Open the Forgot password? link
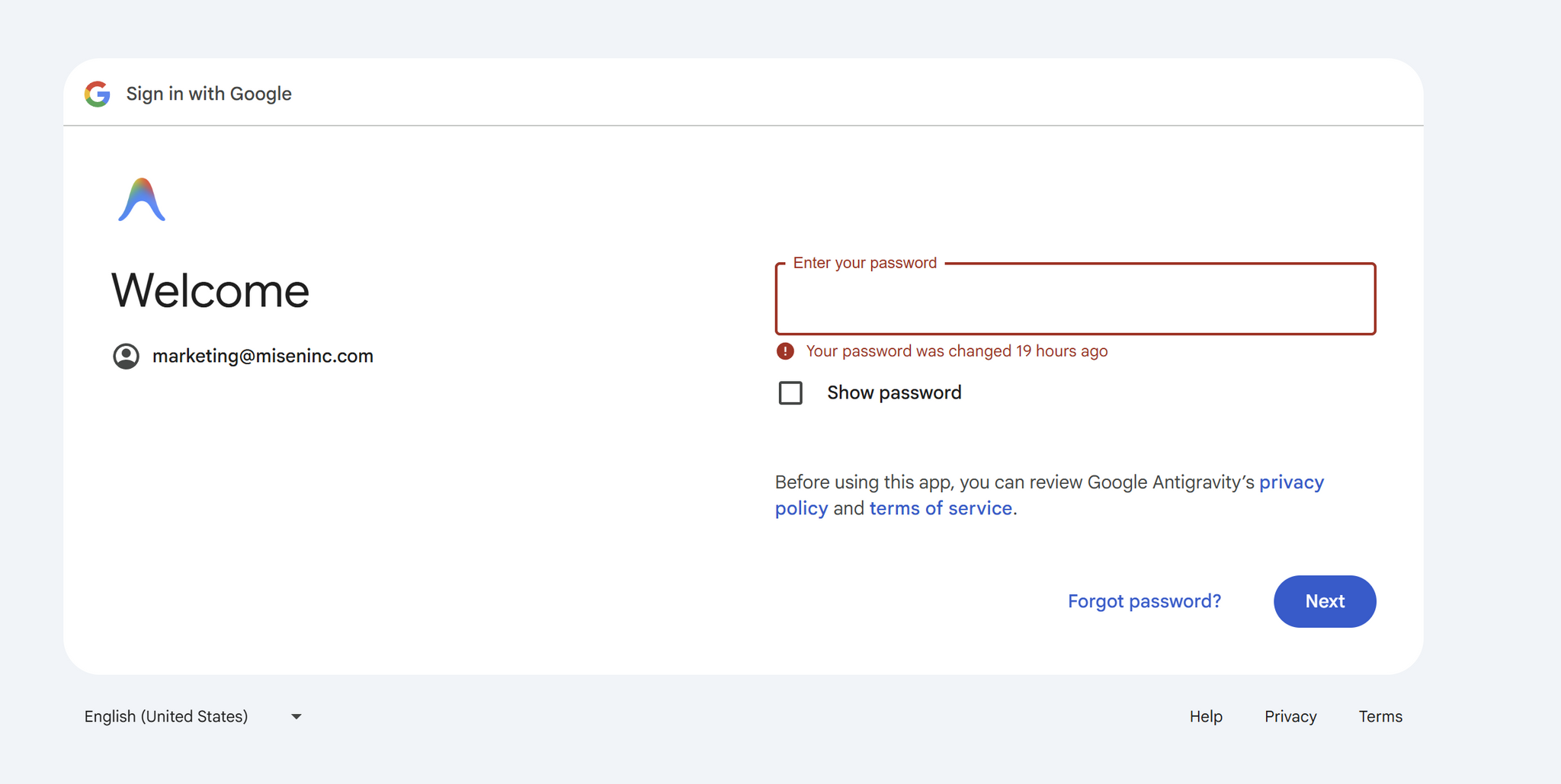The width and height of the screenshot is (1561, 784). 1144,601
